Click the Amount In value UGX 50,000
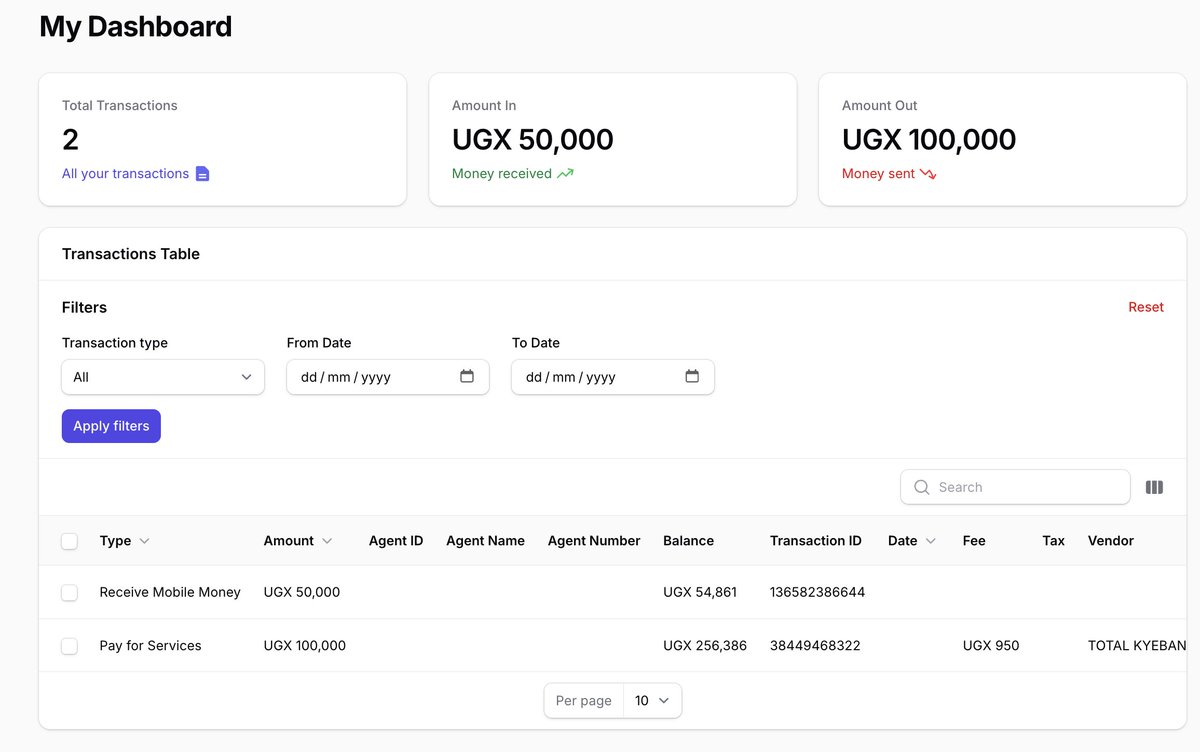 click(x=533, y=139)
